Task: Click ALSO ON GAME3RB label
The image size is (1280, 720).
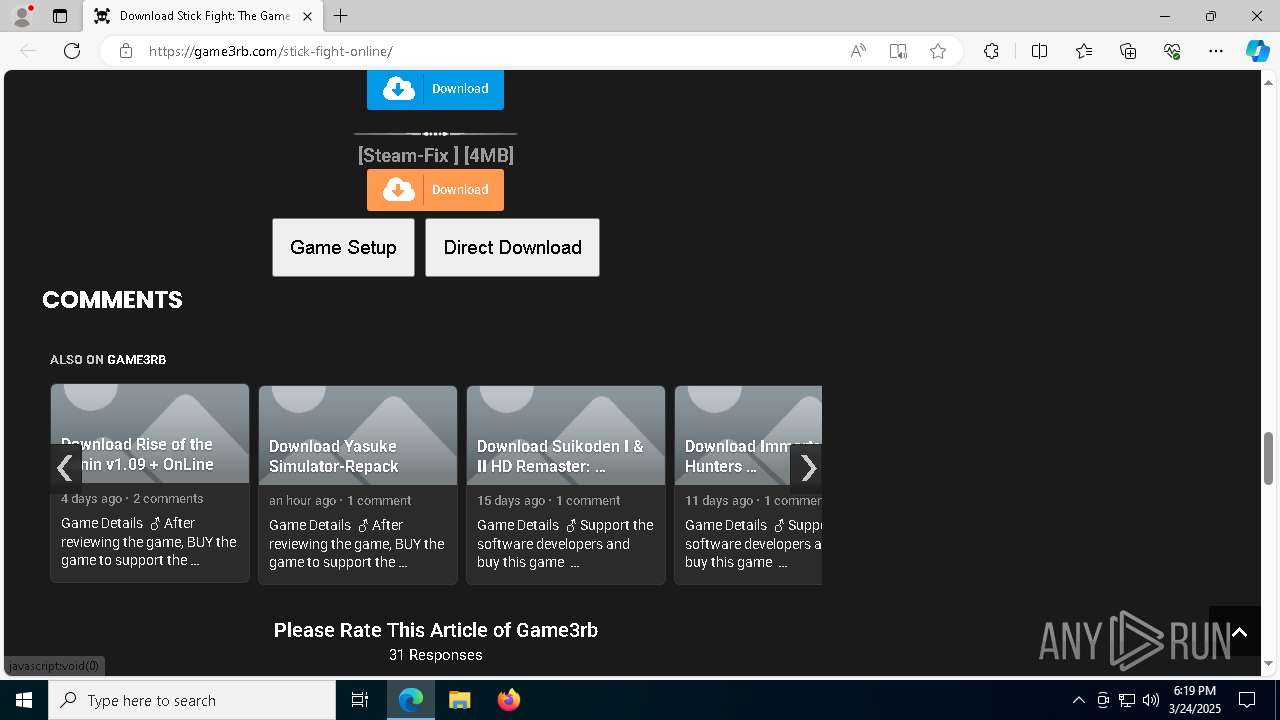Action: click(x=108, y=360)
